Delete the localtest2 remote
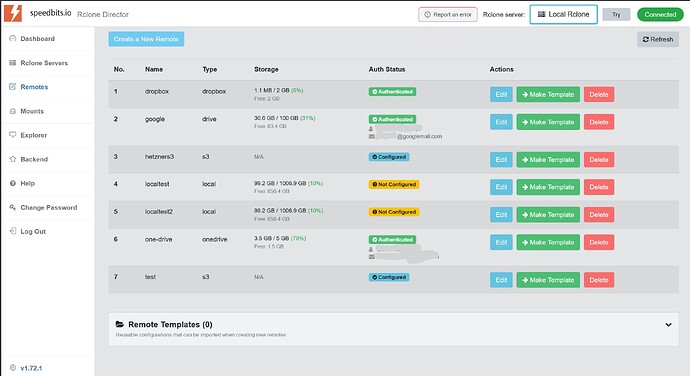Screen dimensions: 690x376 (x=599, y=214)
